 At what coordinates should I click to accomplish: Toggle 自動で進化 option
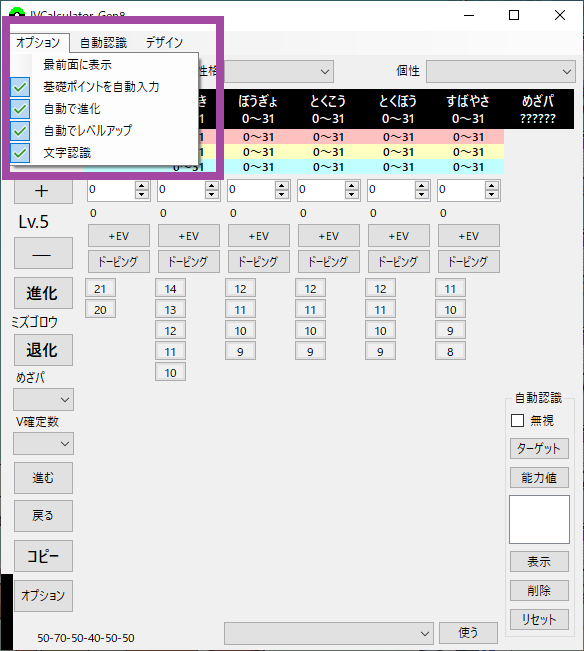104,109
